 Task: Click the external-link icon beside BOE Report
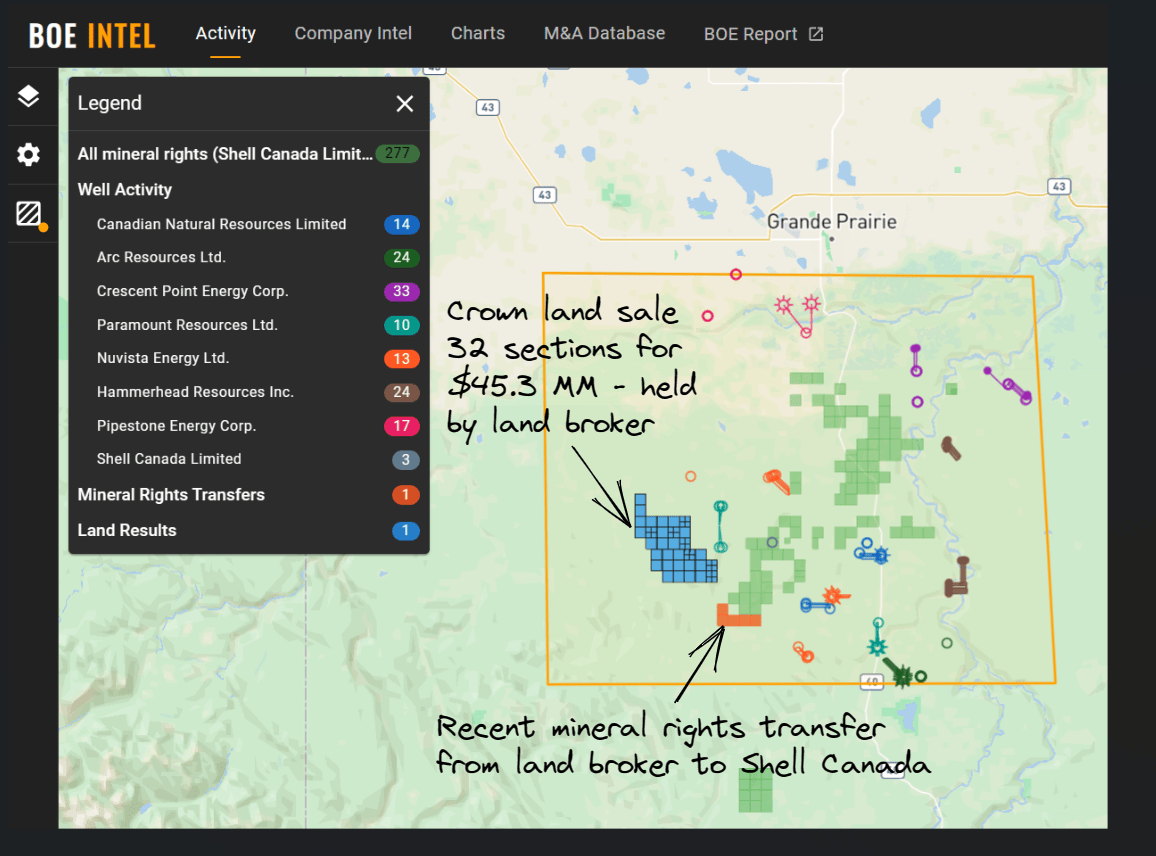pos(815,33)
